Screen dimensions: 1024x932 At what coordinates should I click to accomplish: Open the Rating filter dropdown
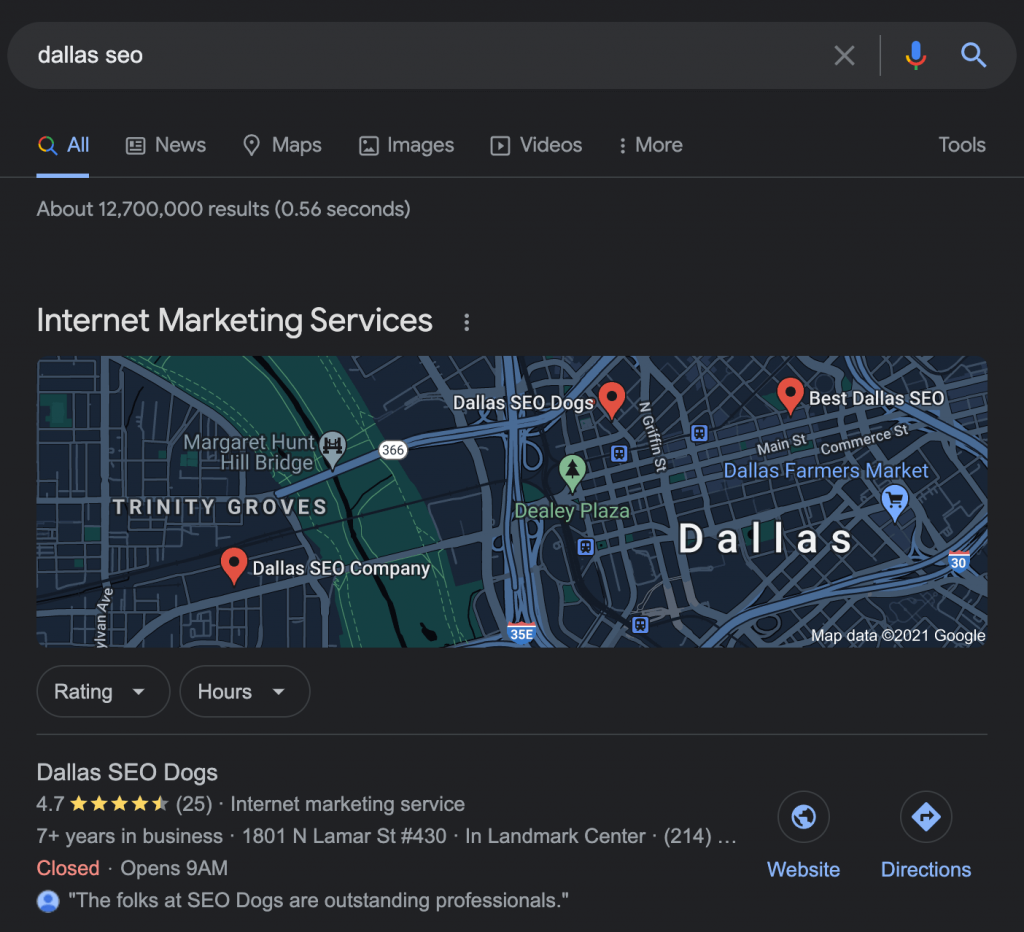[103, 691]
